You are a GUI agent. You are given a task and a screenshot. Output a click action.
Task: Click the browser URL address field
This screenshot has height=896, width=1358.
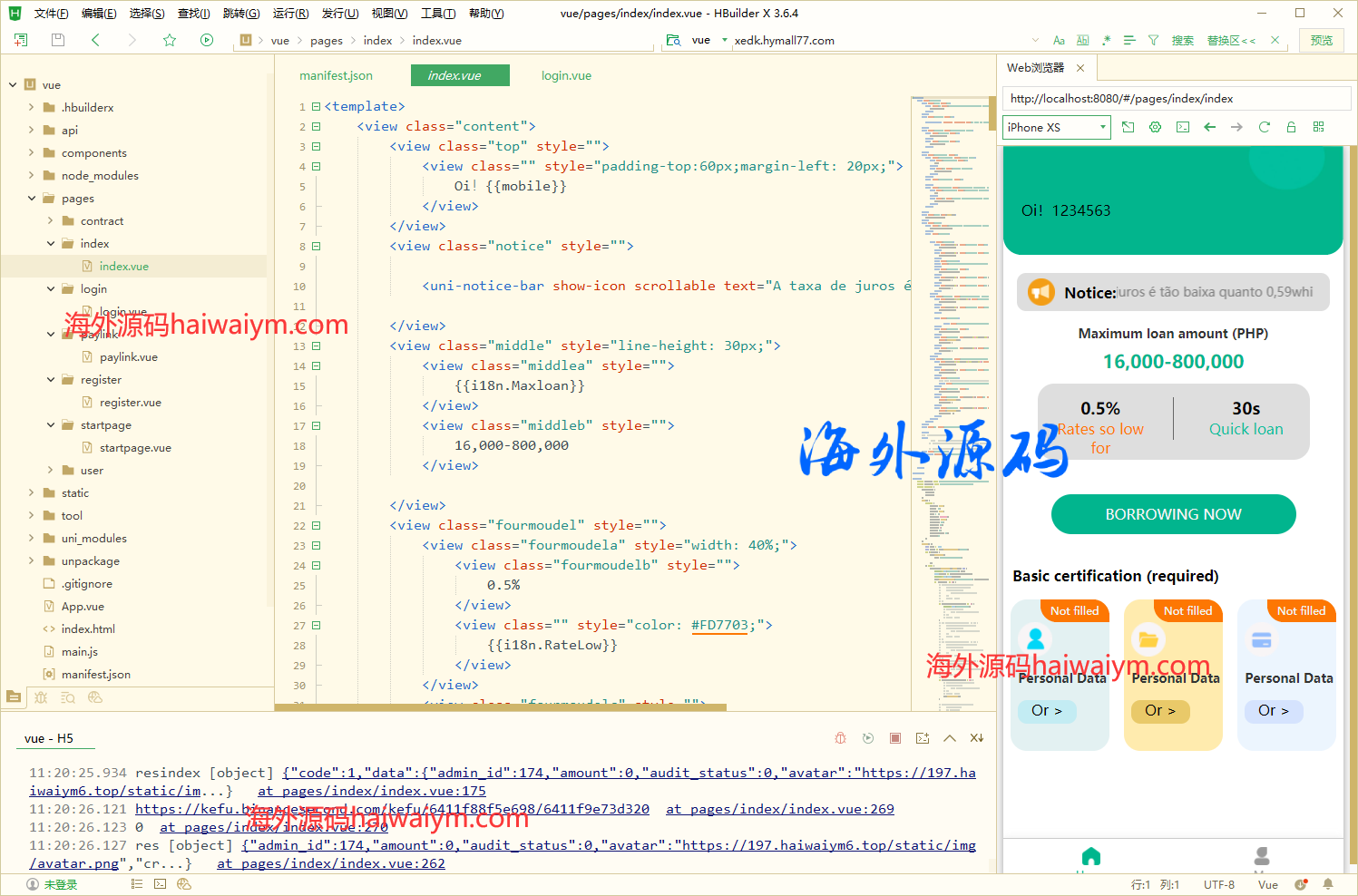pyautogui.click(x=1177, y=99)
